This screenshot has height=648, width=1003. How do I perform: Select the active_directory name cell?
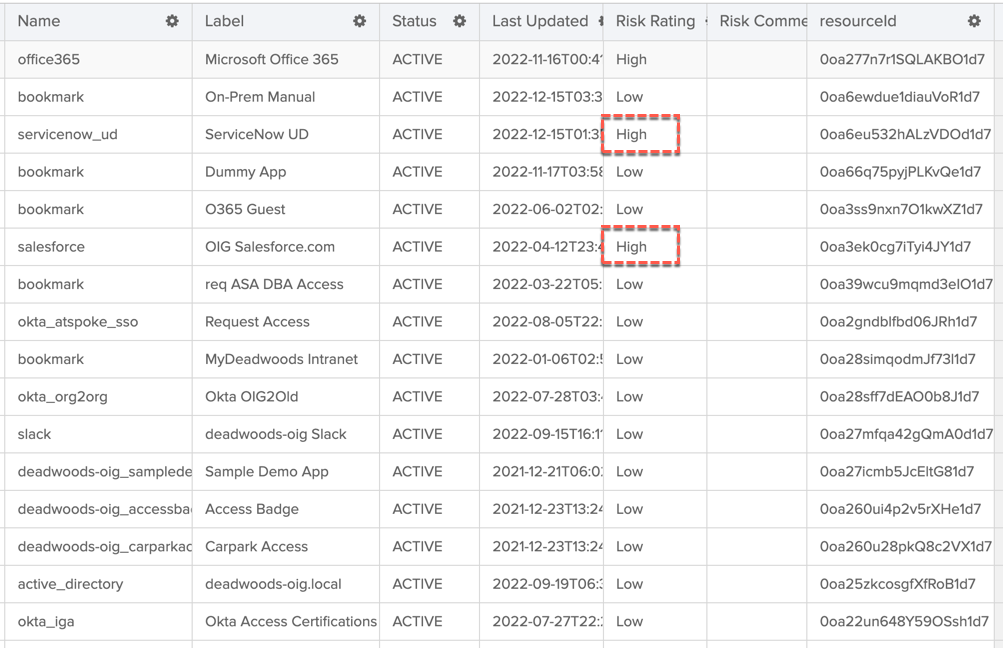click(x=70, y=584)
